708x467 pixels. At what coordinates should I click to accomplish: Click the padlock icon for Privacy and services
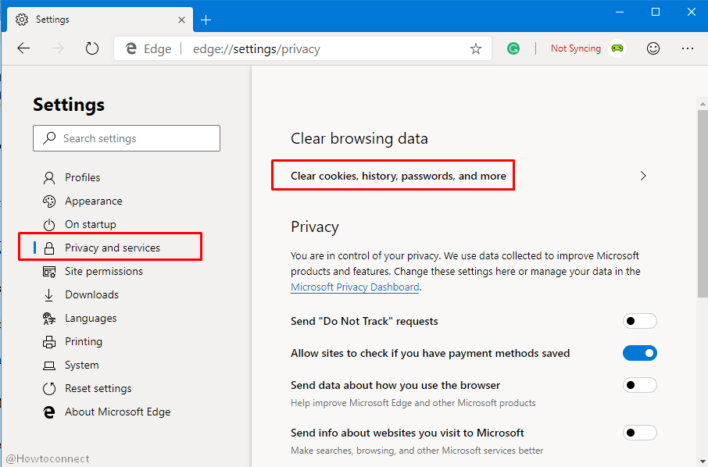click(x=49, y=248)
